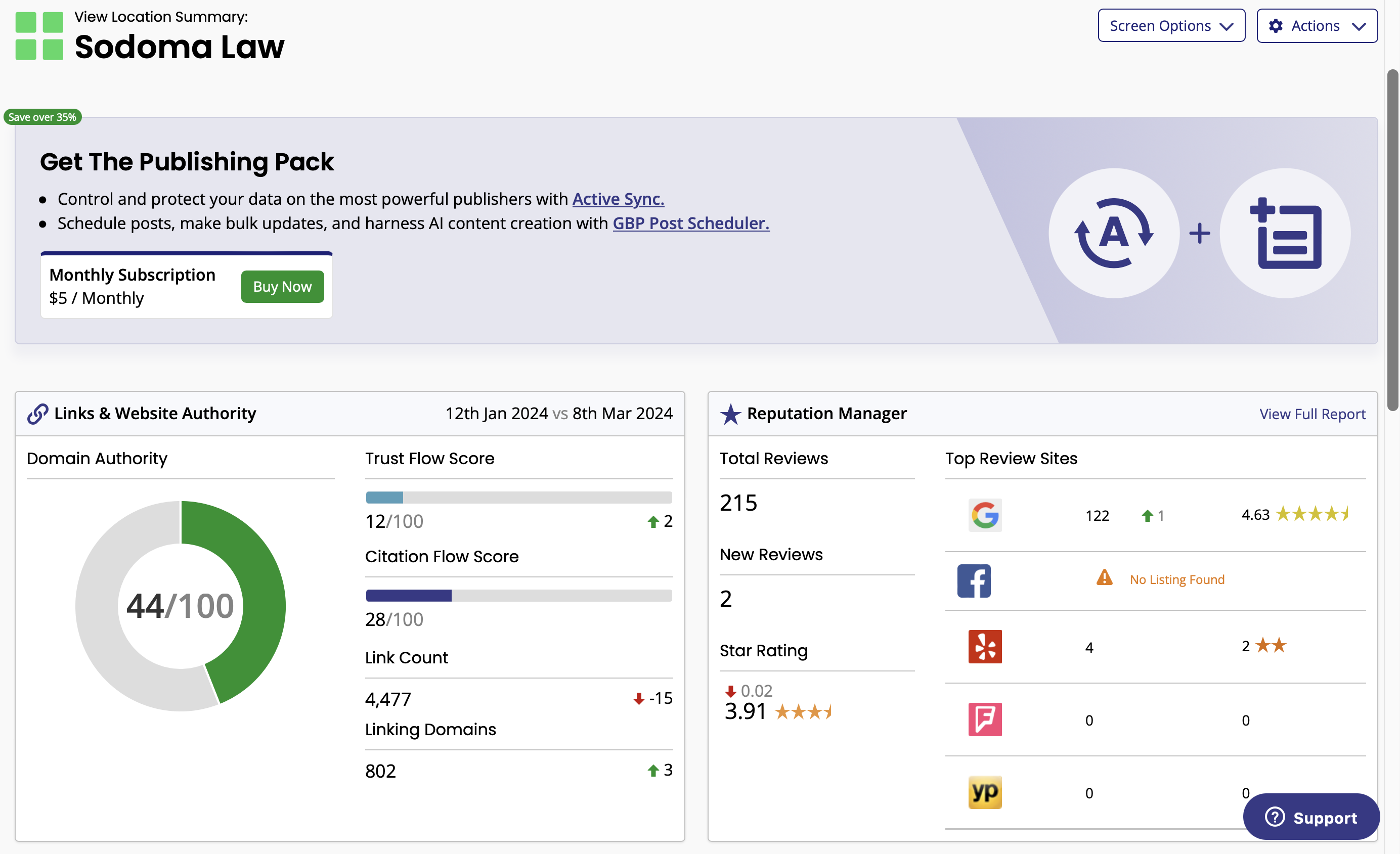Follow the GBP Post Scheduler link
The image size is (1400, 854).
click(691, 223)
